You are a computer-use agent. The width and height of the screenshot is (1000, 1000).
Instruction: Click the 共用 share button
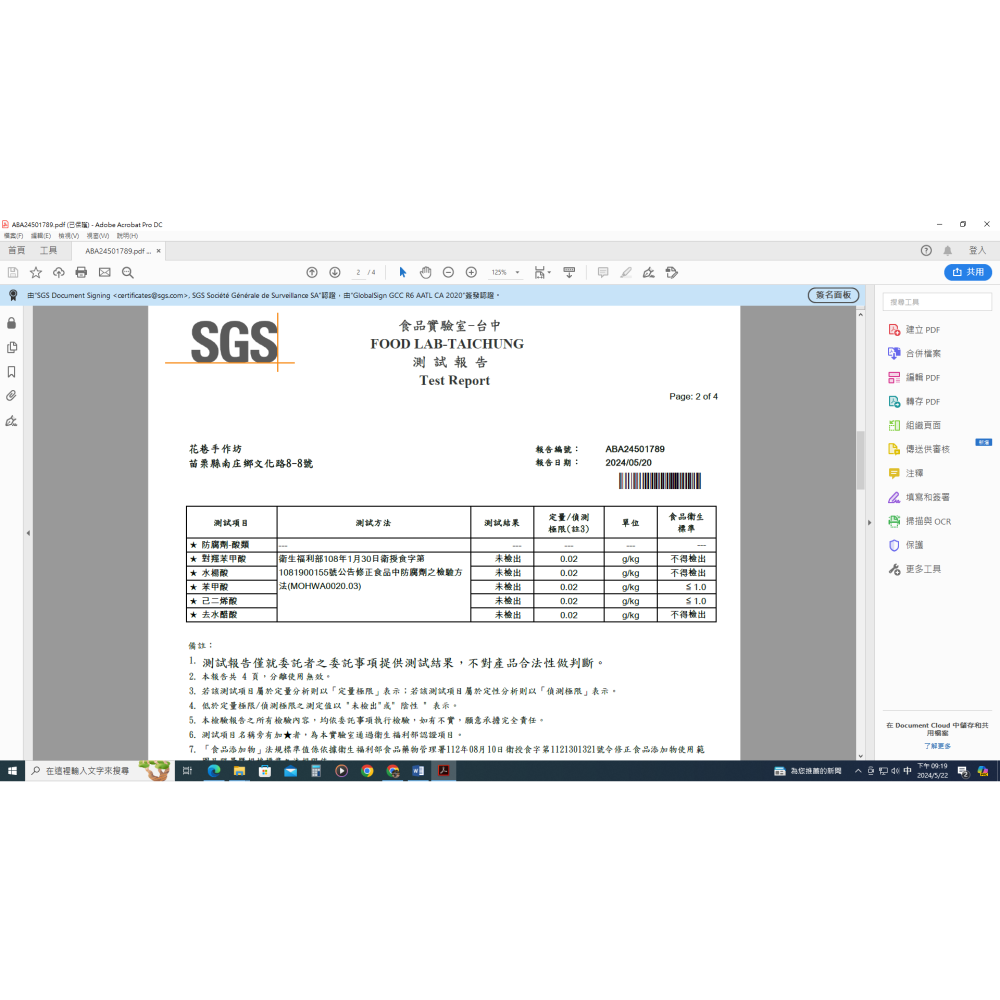968,272
